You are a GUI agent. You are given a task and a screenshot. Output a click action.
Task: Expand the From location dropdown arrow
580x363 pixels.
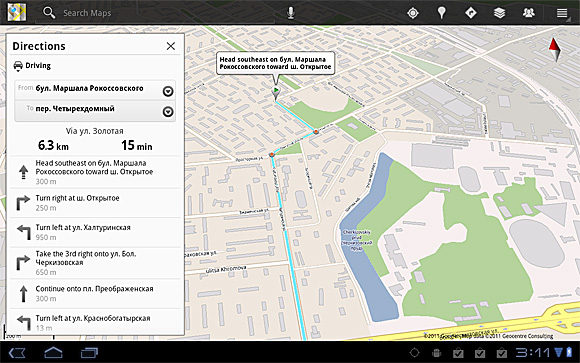pyautogui.click(x=168, y=91)
